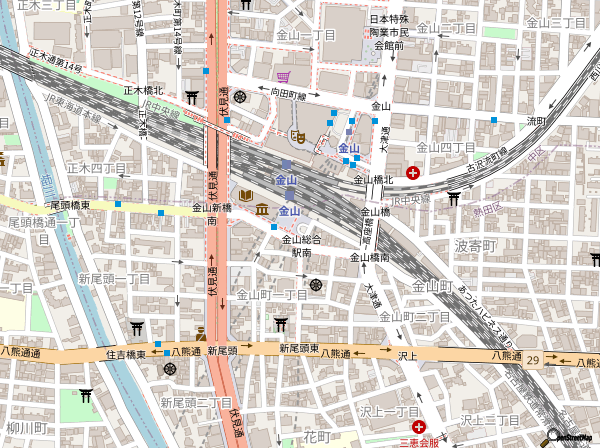Select the temple wheel icon near 金山町一丁目

point(316,285)
